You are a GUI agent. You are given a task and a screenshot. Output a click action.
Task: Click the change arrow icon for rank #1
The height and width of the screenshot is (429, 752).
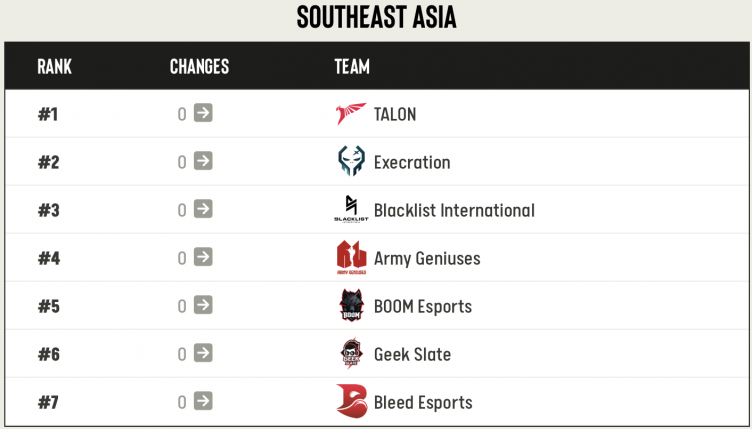[203, 113]
